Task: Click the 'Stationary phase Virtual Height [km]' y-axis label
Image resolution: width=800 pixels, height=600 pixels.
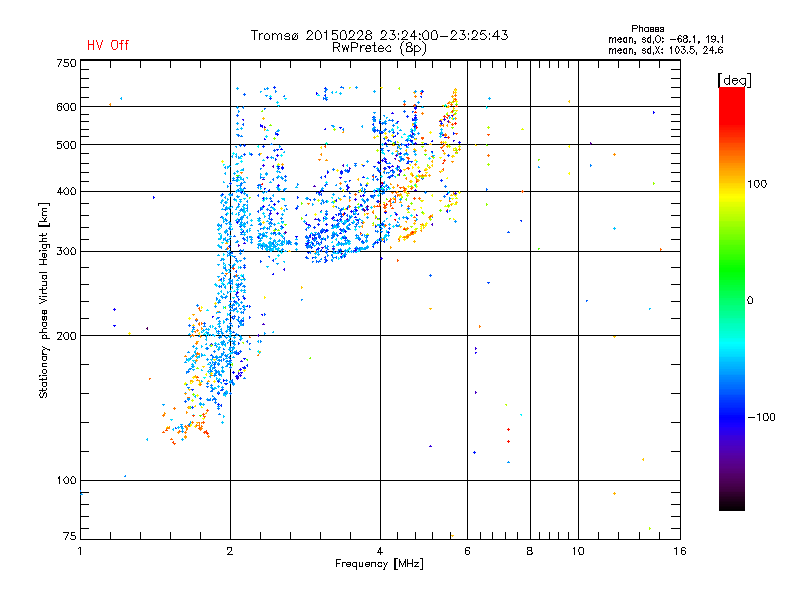Action: [44, 300]
